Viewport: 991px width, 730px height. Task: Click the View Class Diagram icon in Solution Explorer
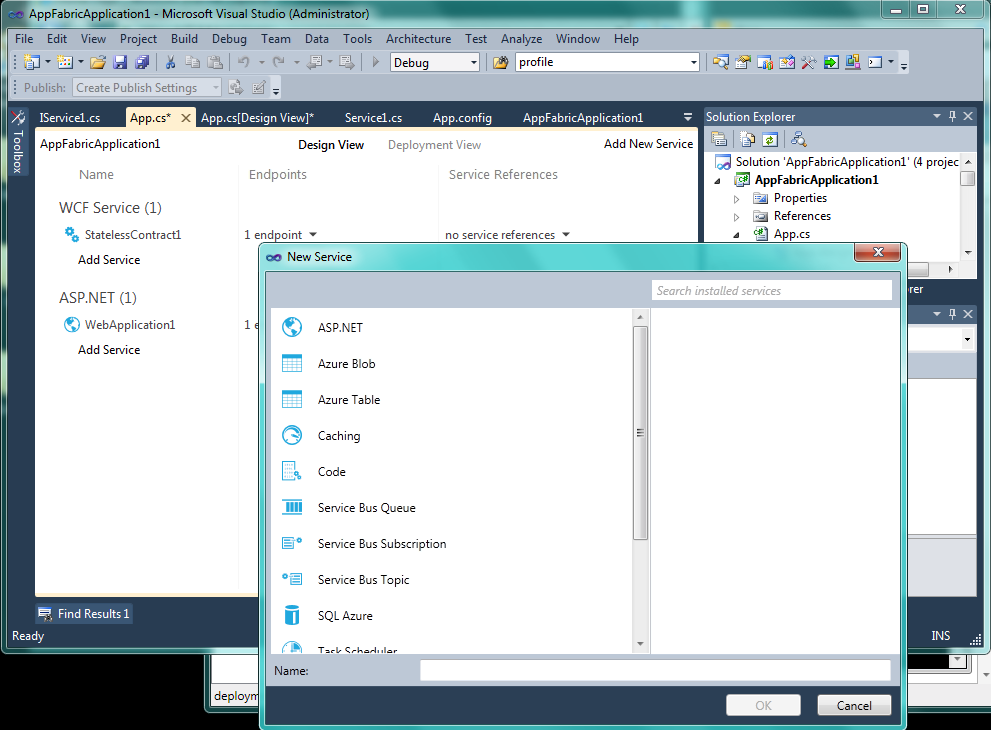point(798,139)
